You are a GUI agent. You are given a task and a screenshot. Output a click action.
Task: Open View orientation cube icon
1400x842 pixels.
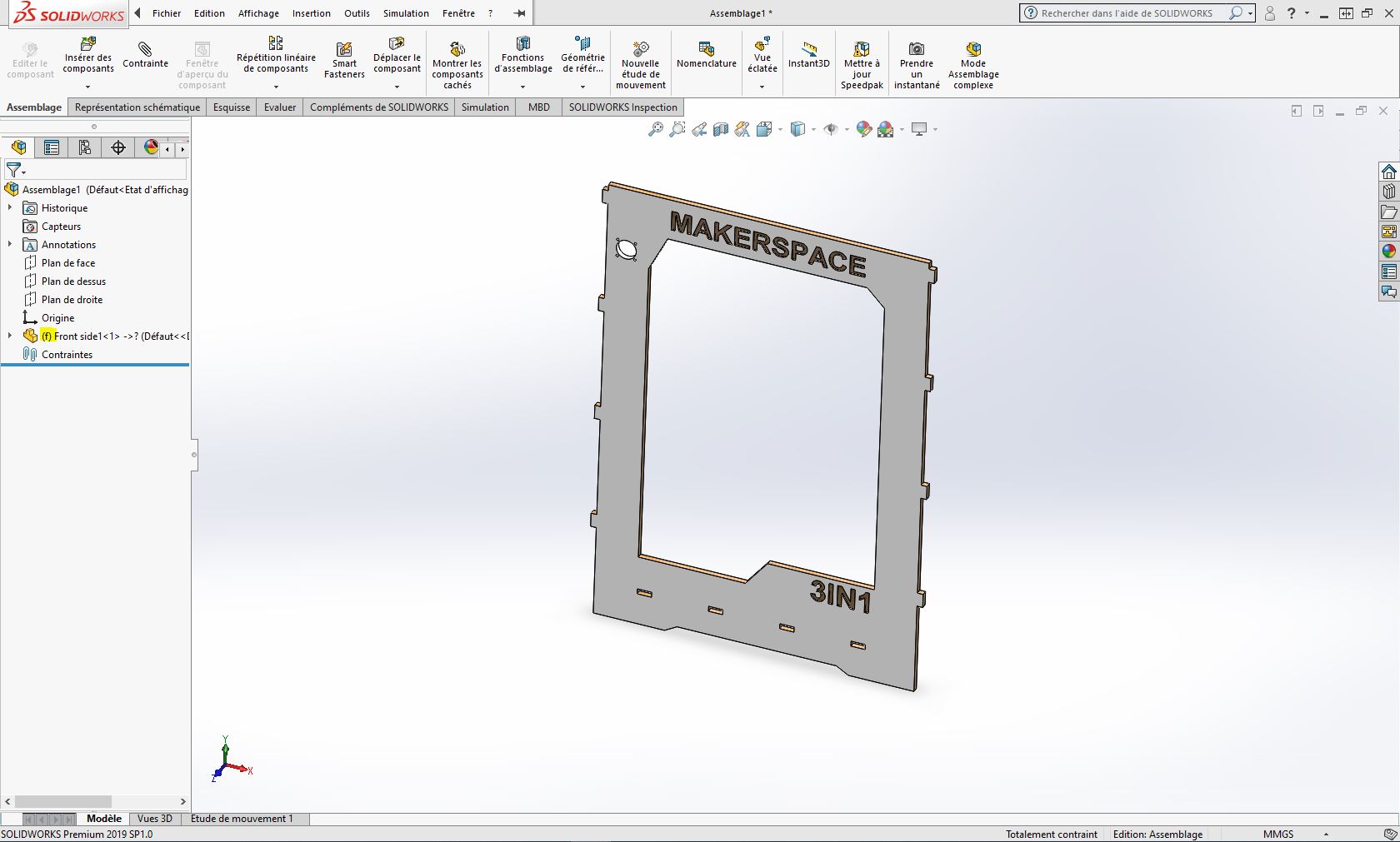coord(764,129)
